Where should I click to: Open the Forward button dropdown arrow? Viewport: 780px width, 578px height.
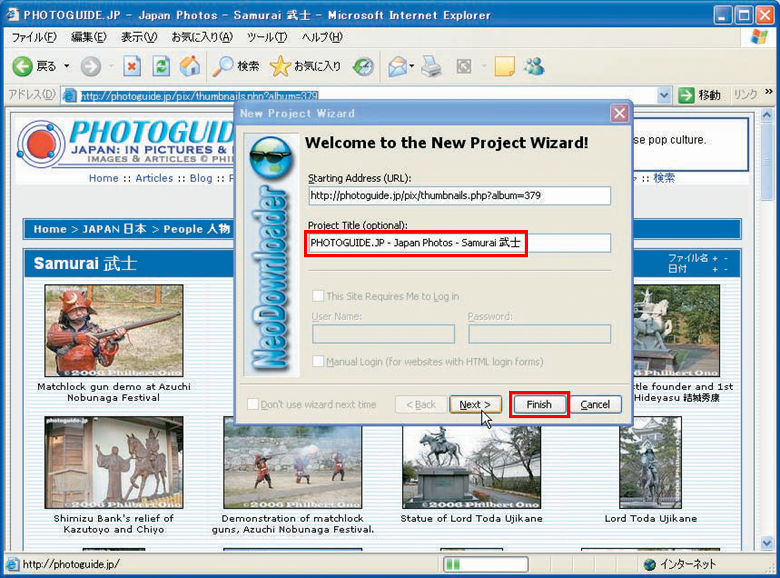coord(111,66)
